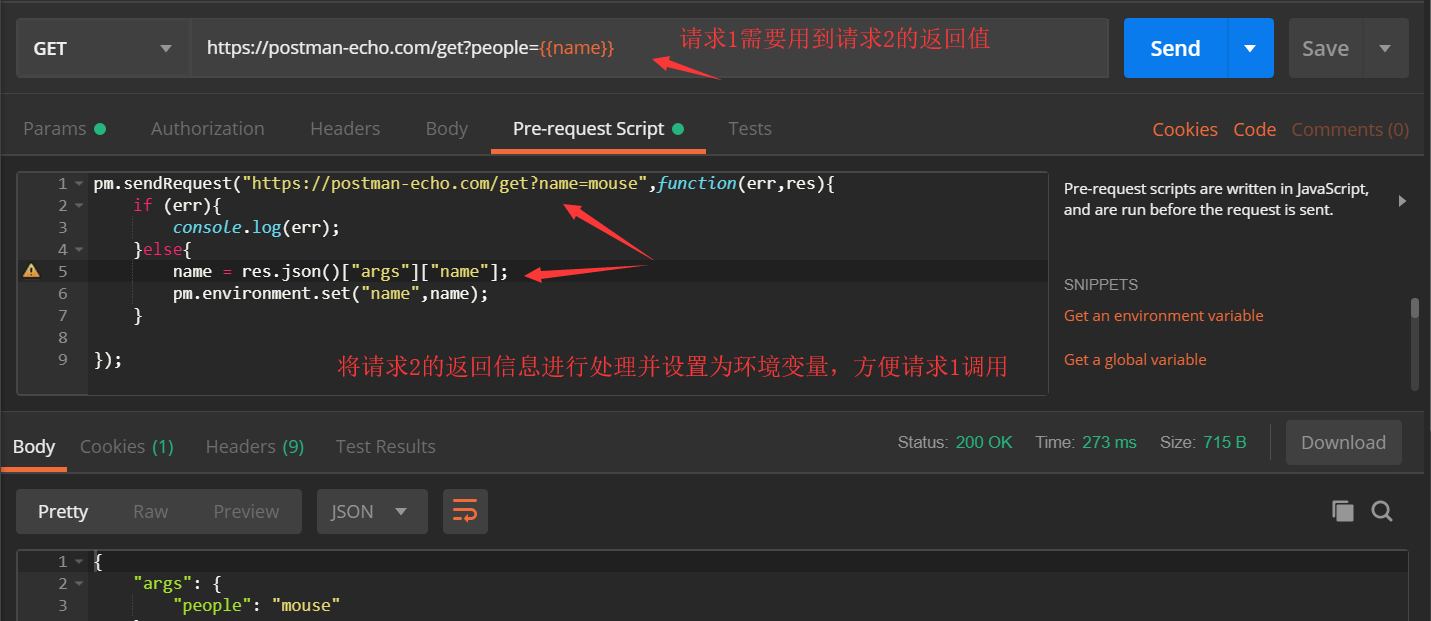Insert 'Get a global variable' snippet
Screen dimensions: 1431x621
point(1135,359)
